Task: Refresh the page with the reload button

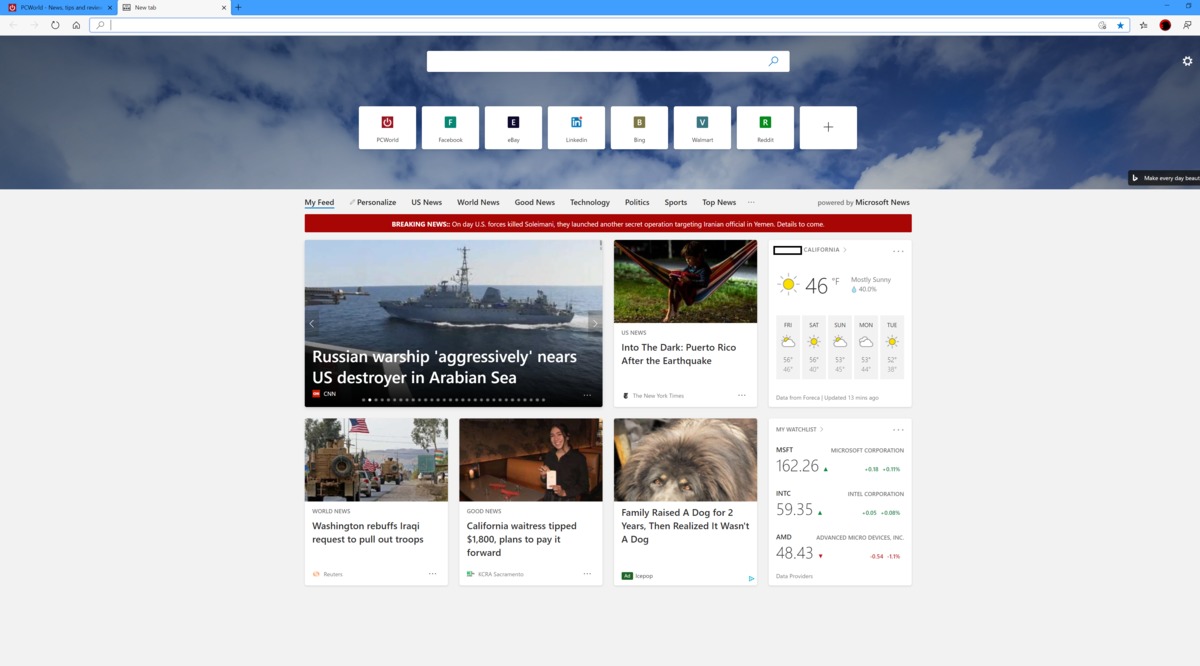Action: tap(55, 25)
